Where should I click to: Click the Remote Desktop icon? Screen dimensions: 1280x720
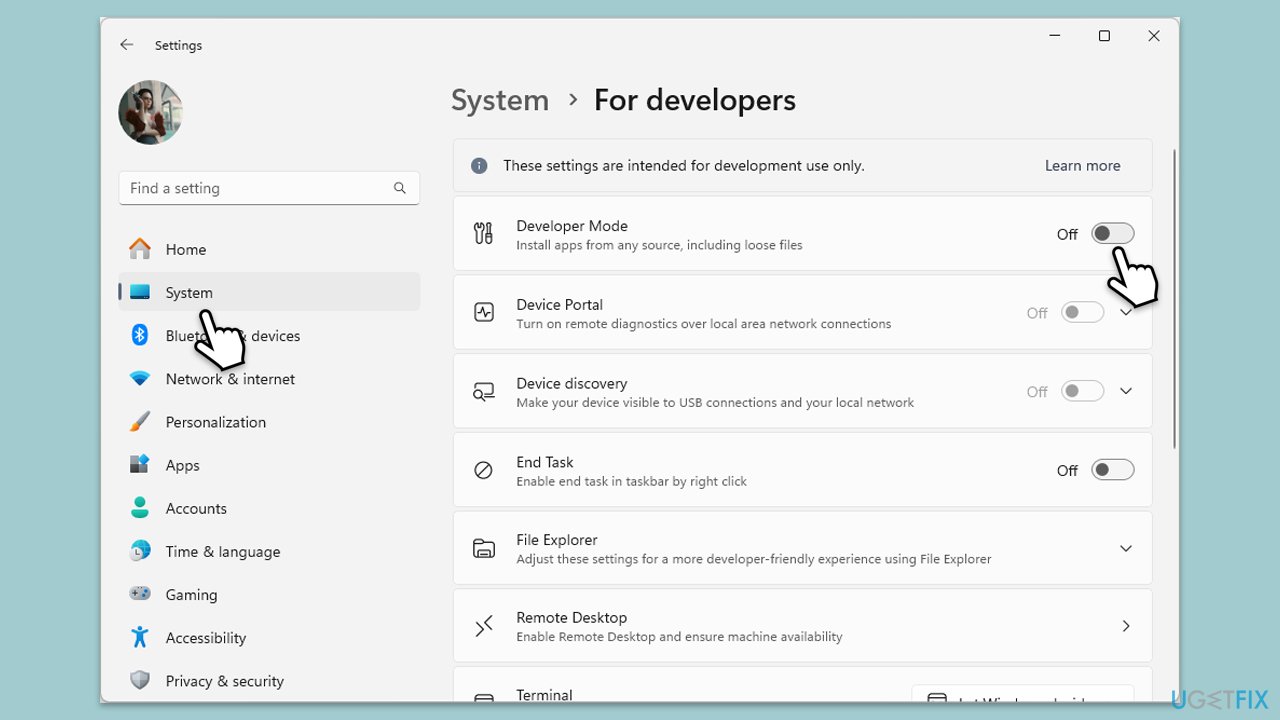tap(483, 626)
